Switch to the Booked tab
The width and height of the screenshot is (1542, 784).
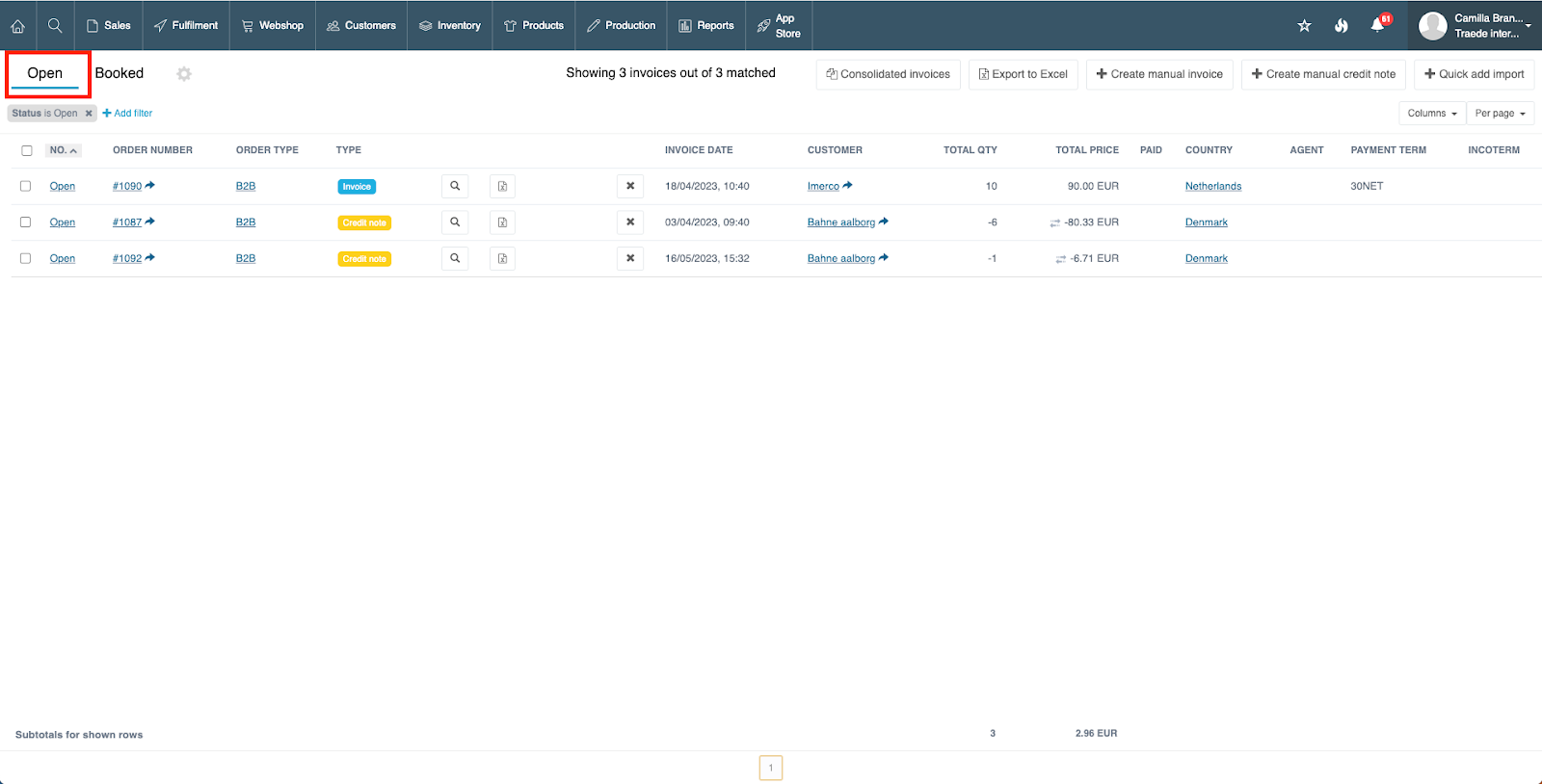point(120,73)
